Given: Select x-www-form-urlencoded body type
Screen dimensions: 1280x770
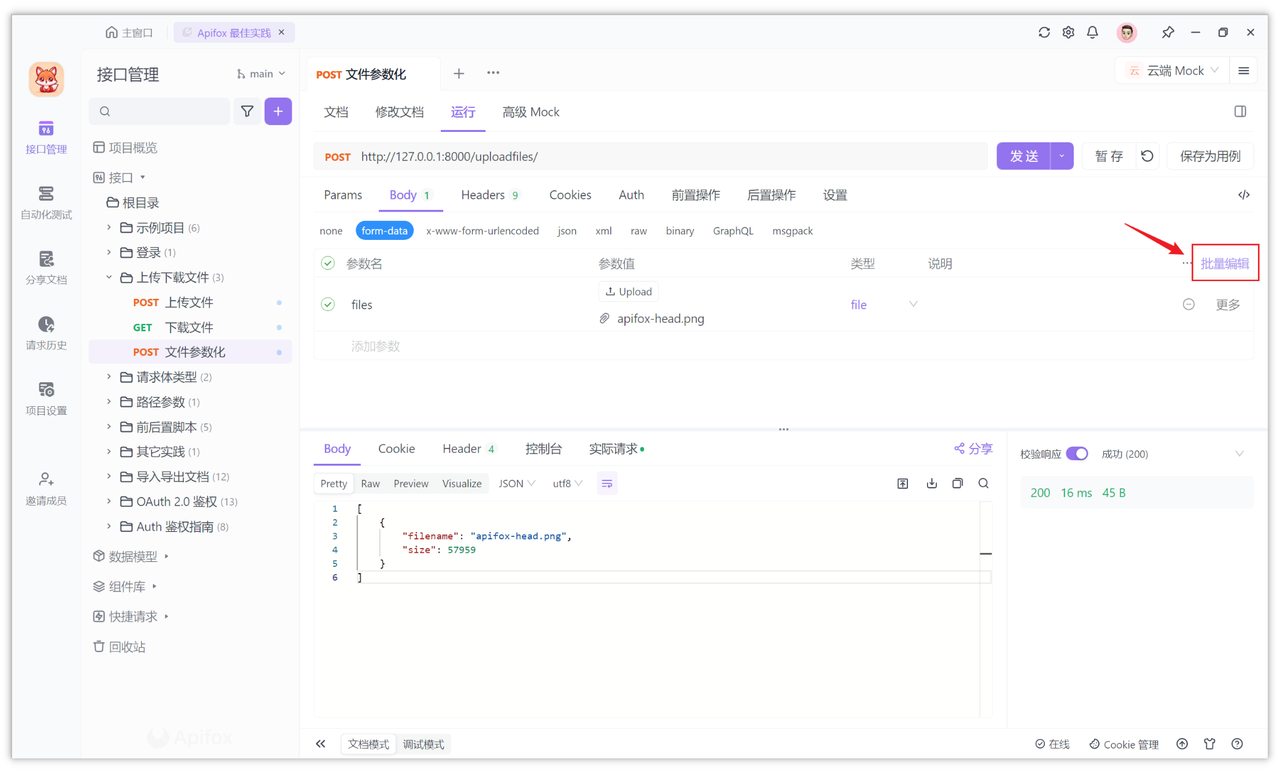Looking at the screenshot, I should pos(482,231).
